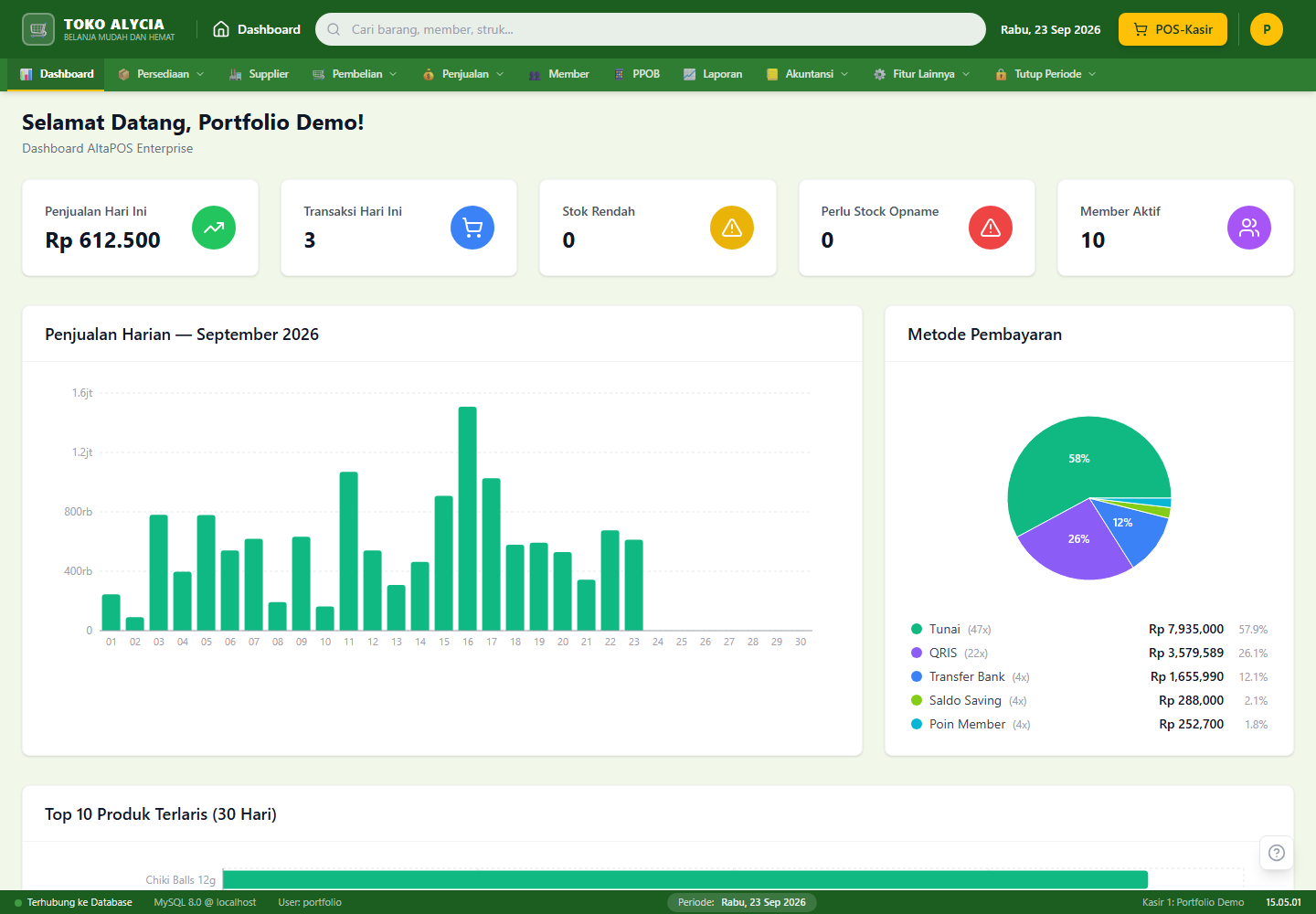Click the Saldo Saving legend row
This screenshot has width=1316, height=914.
(1089, 700)
